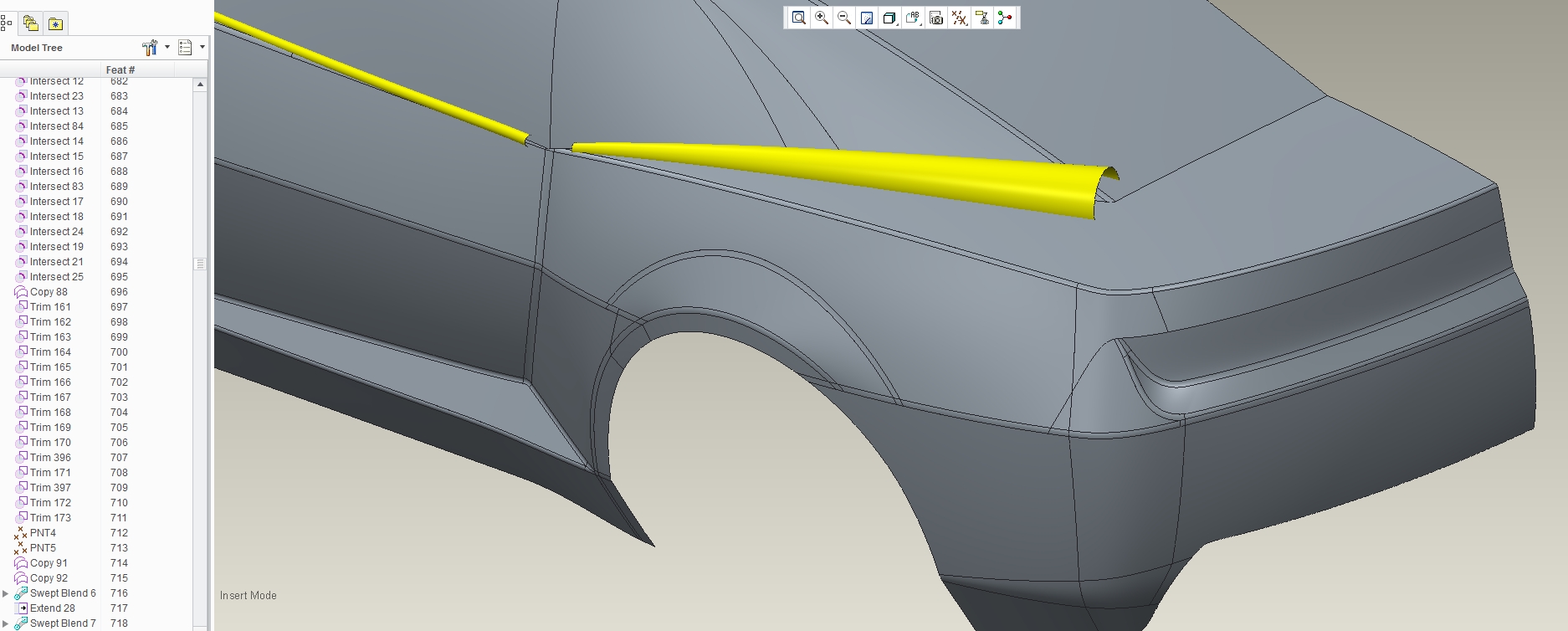Open the Model Tree show dropdown arrow
The width and height of the screenshot is (1568, 631).
[x=202, y=47]
